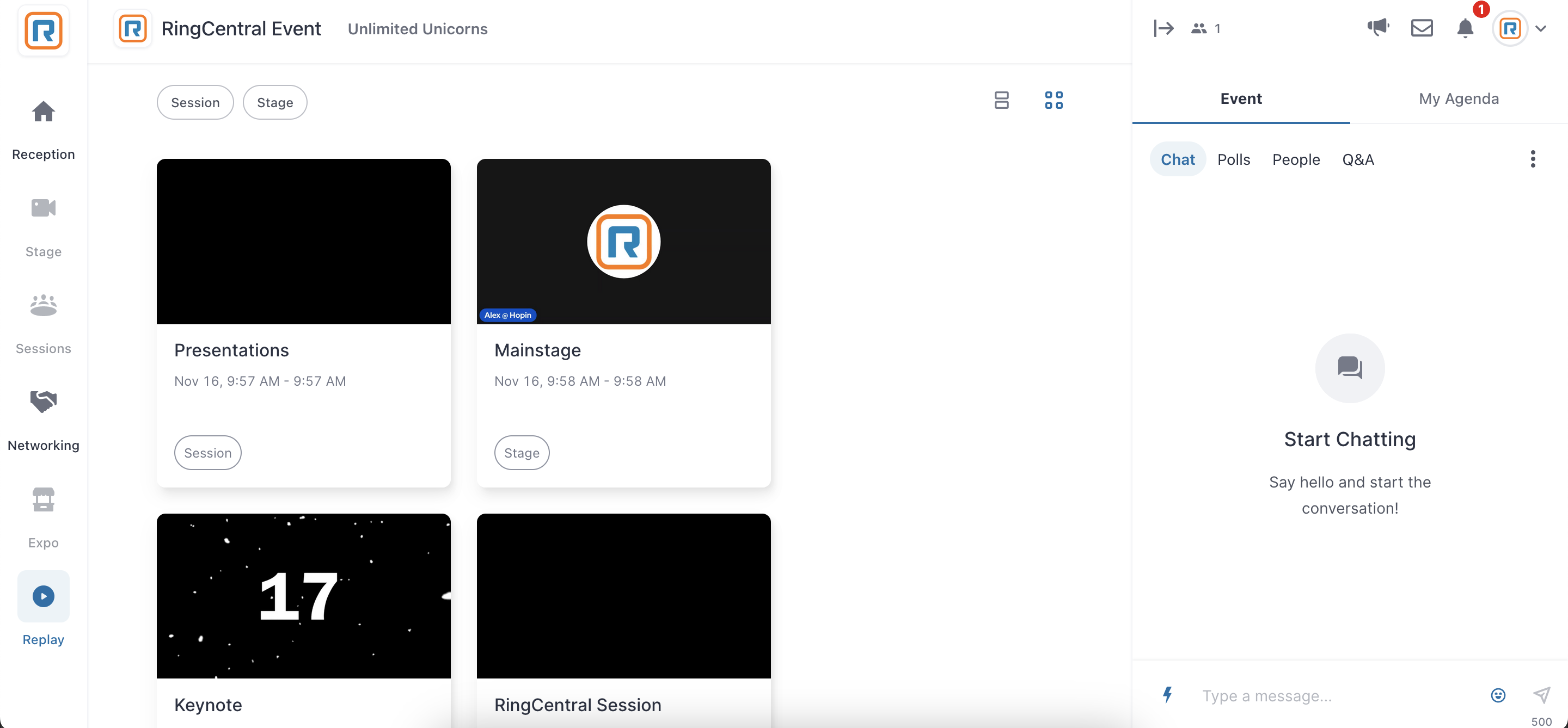Open chat options three-dot menu

1533,159
